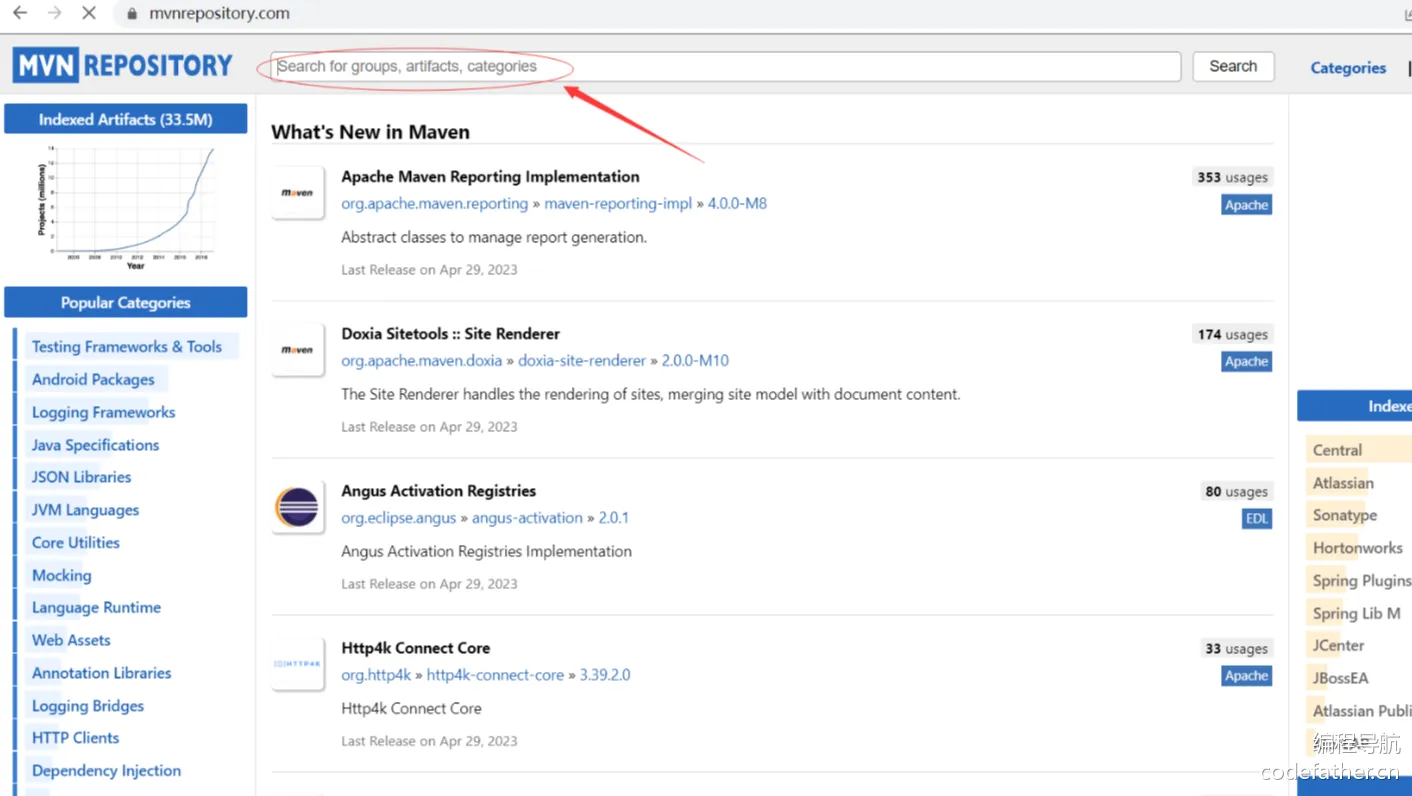Image resolution: width=1412 pixels, height=796 pixels.
Task: Open Mocking category
Action: coord(61,575)
